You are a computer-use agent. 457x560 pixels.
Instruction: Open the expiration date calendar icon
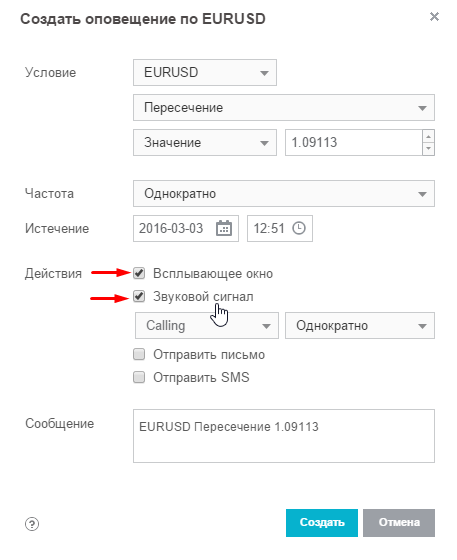(224, 228)
